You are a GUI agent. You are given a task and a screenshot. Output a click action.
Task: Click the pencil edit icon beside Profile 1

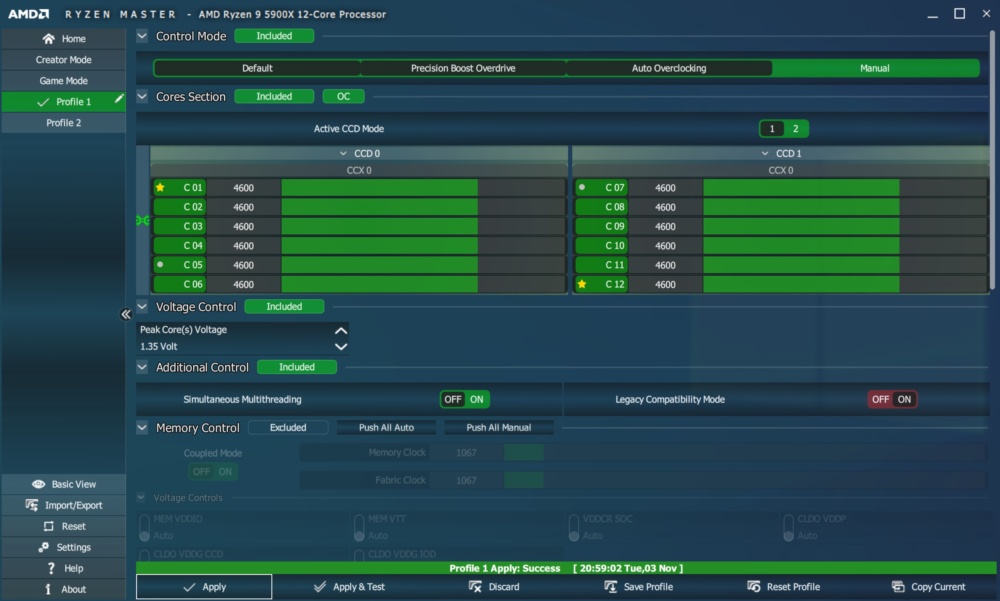pyautogui.click(x=119, y=99)
